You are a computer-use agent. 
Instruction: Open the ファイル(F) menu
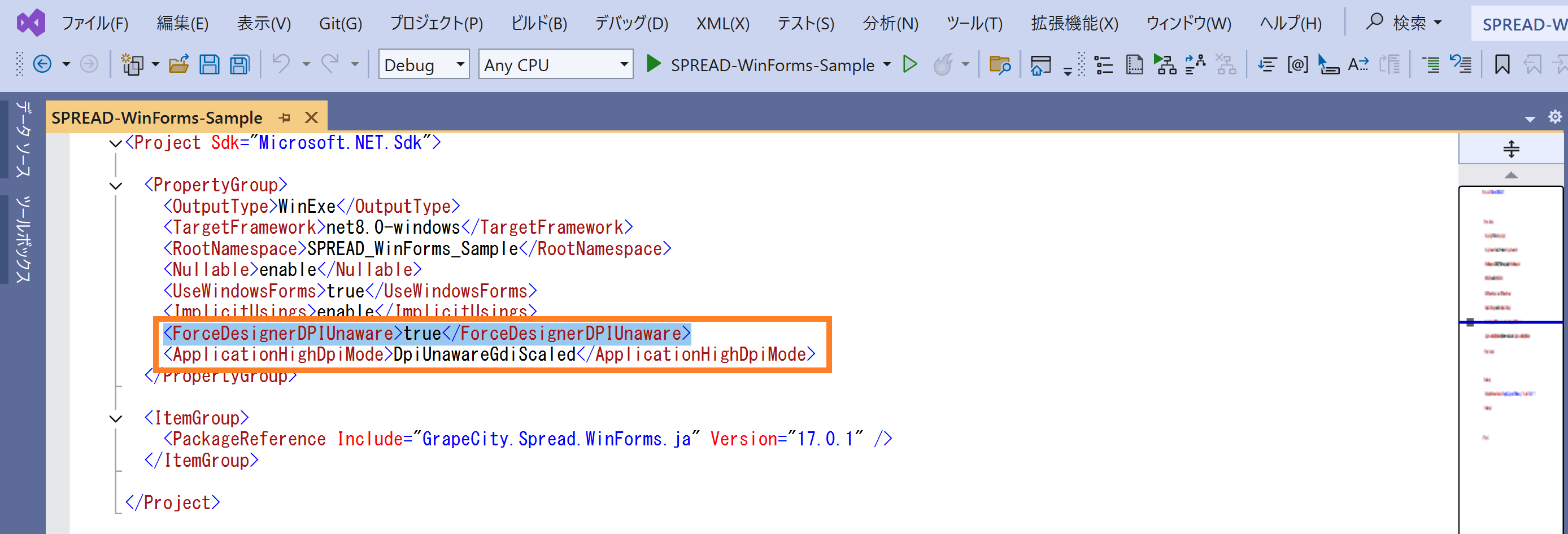pyautogui.click(x=95, y=23)
